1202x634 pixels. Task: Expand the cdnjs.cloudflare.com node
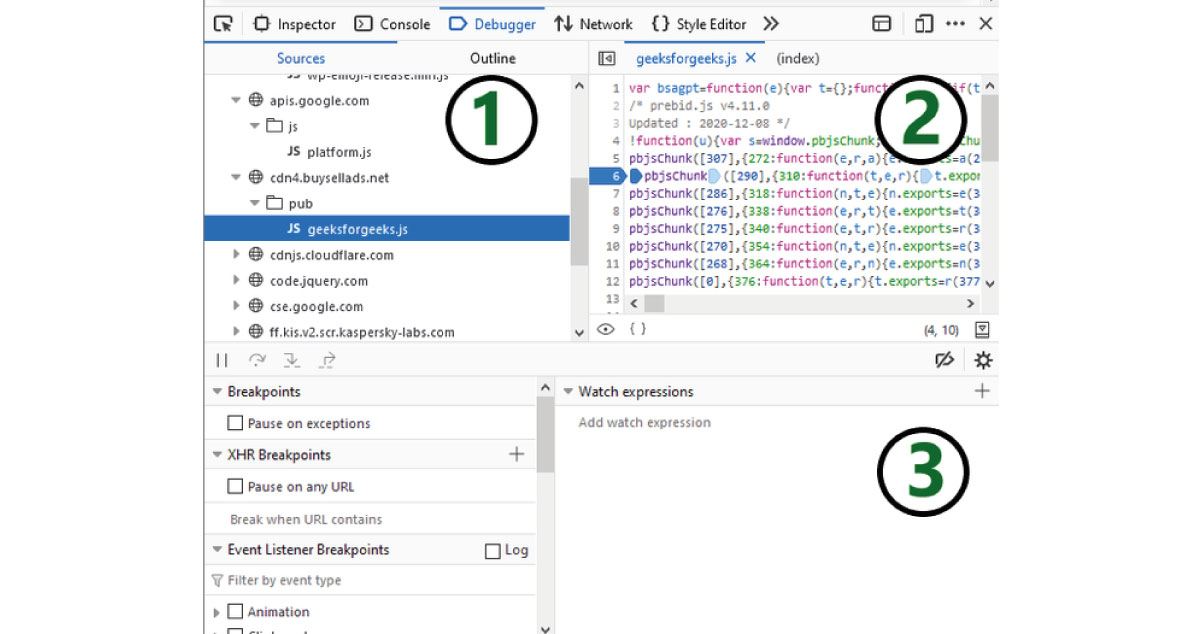pos(237,255)
